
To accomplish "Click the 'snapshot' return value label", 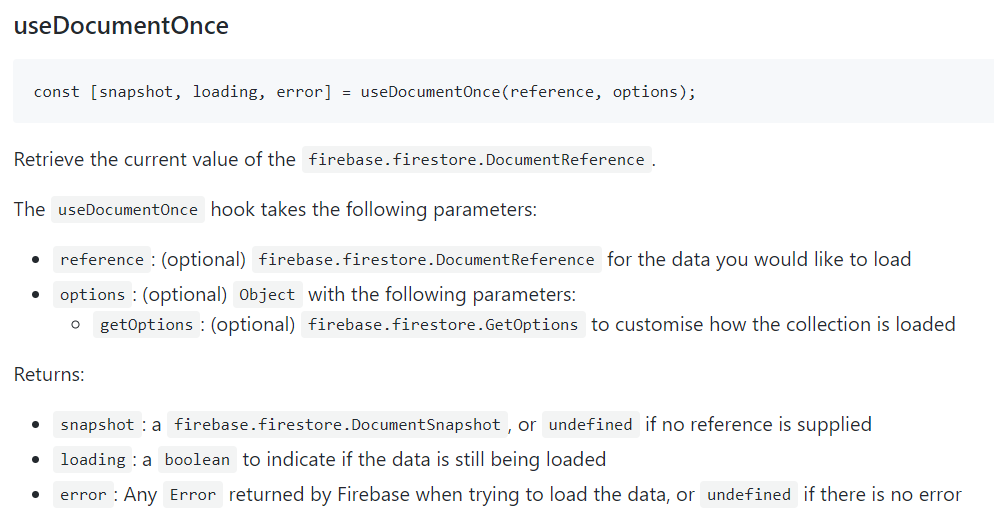I will 97,425.
